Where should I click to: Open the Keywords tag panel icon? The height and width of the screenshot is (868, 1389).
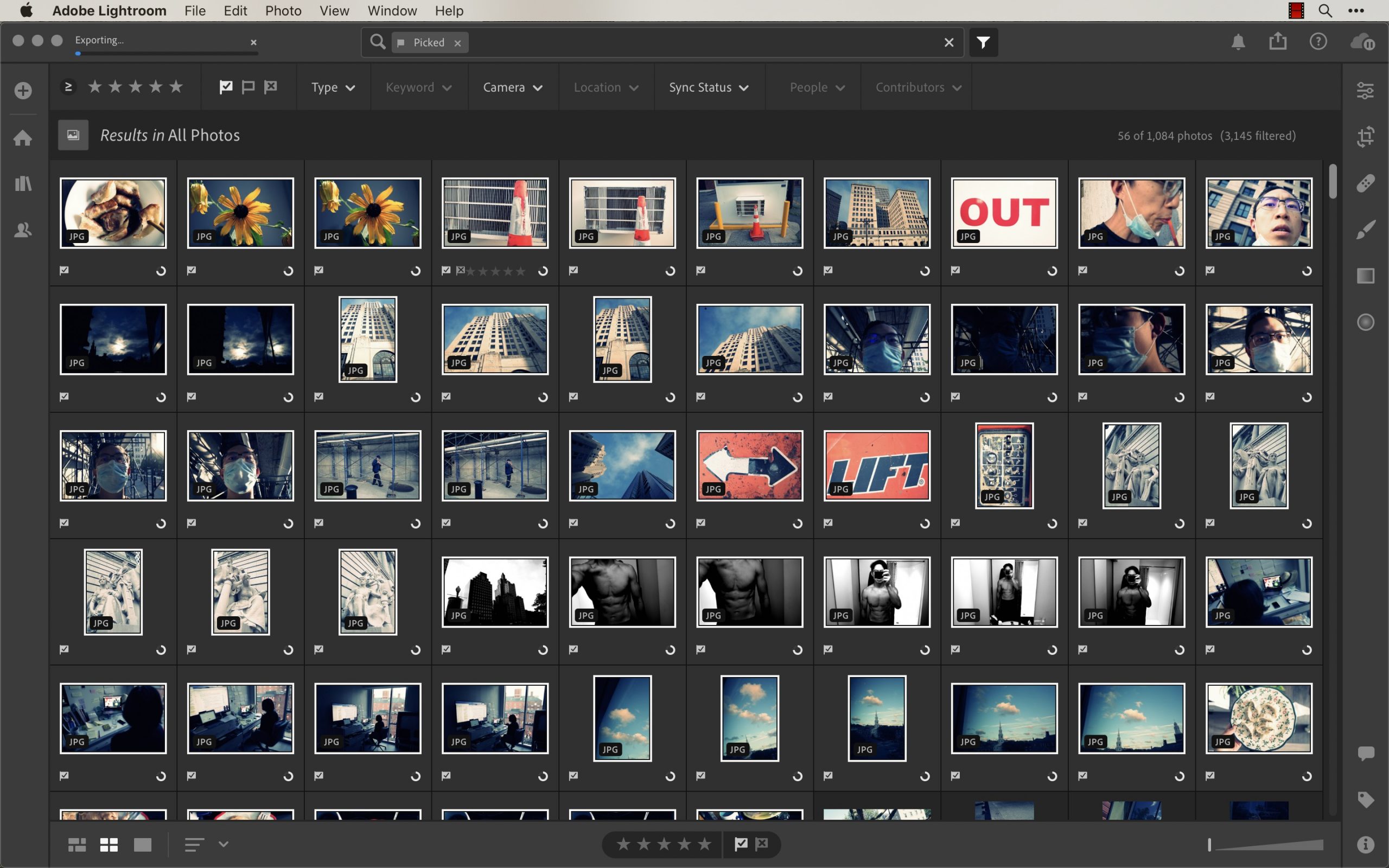[1365, 799]
